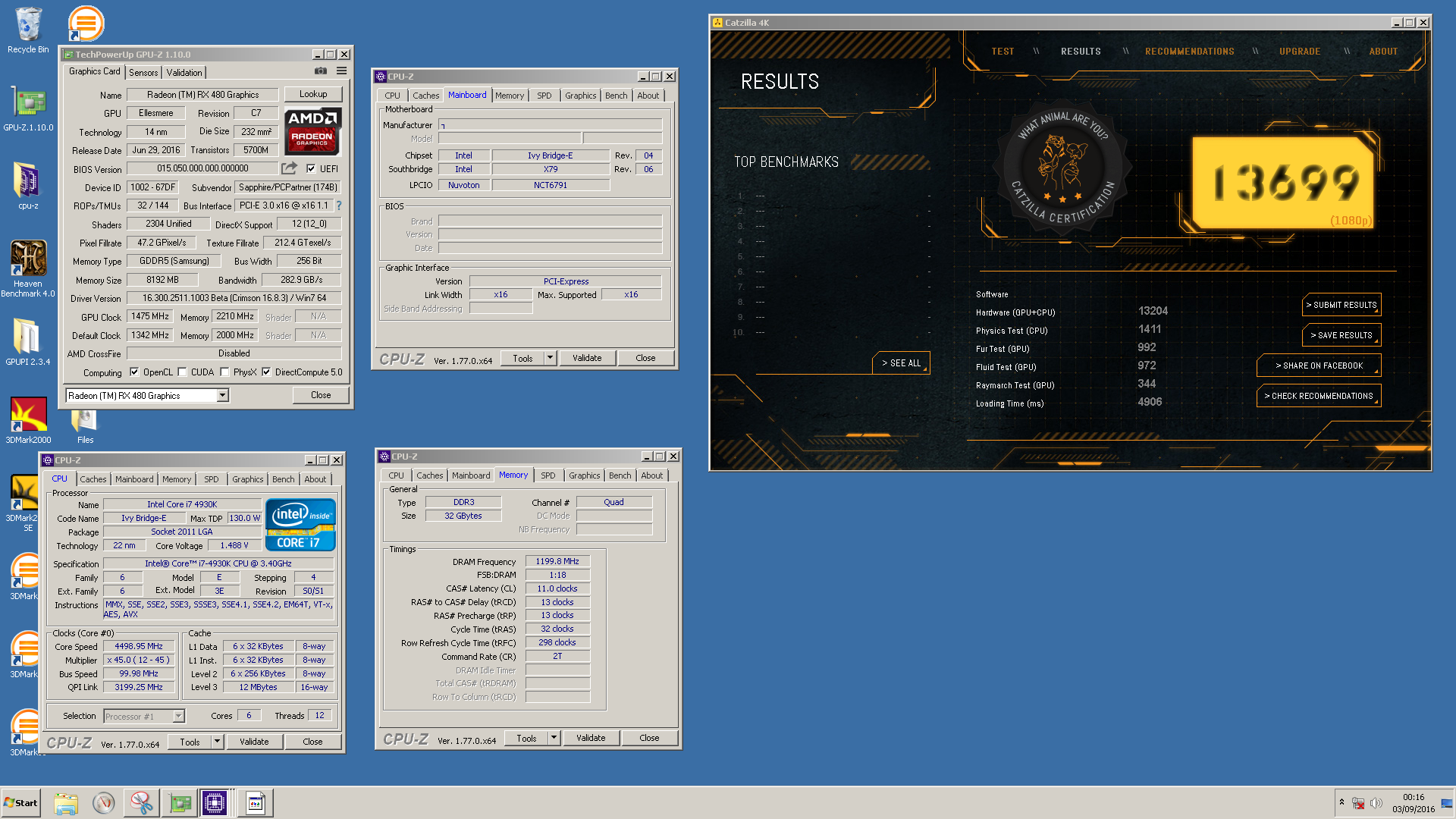Click SHARE ON FACEBOOK button
The image size is (1456, 819).
coord(1319,366)
